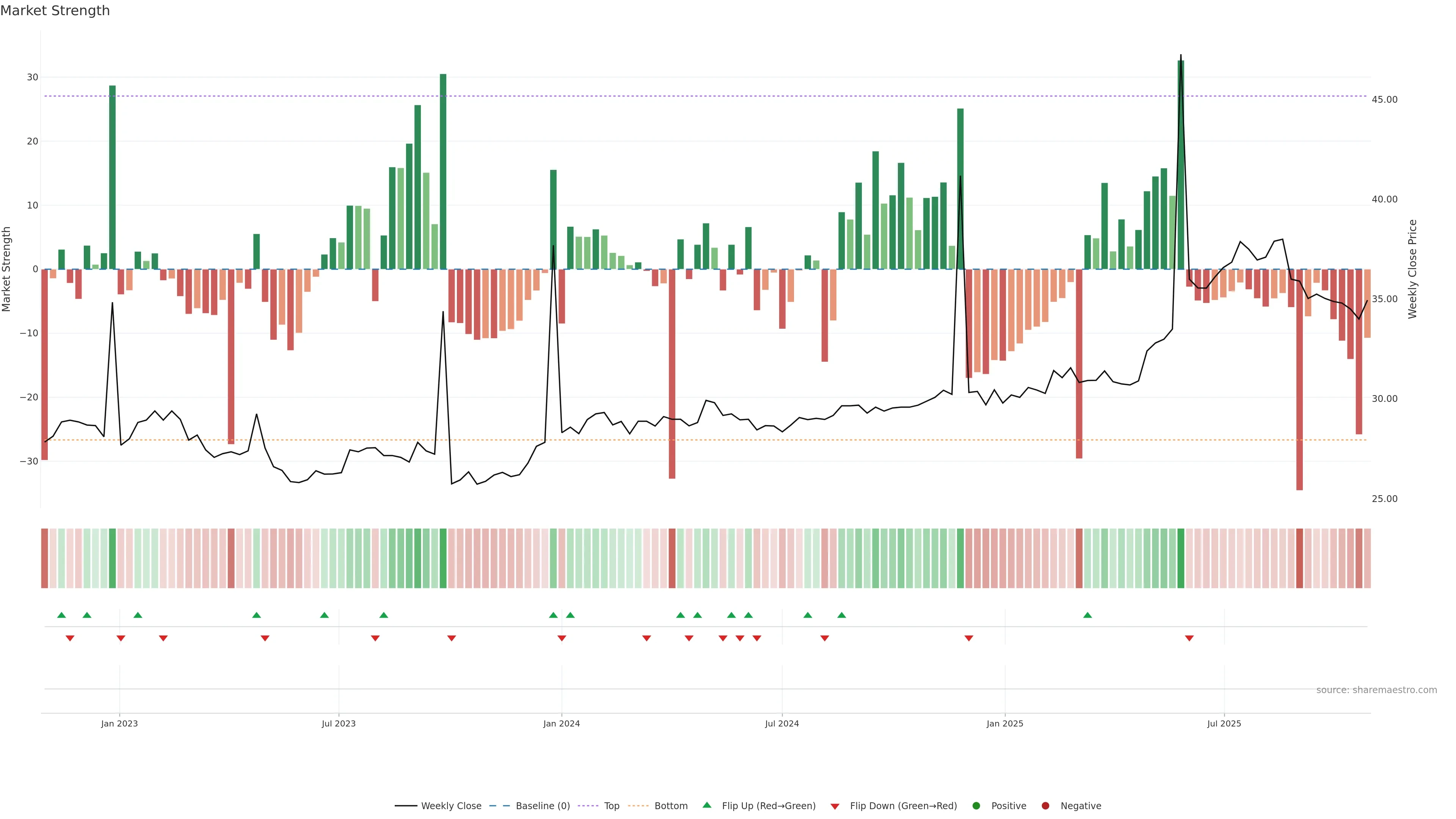
Task: Toggle the Top threshold legend label
Action: tap(612, 806)
